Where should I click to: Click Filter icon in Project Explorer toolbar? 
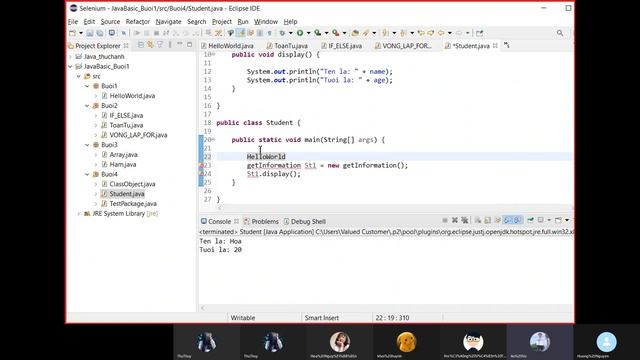pyautogui.click(x=160, y=45)
